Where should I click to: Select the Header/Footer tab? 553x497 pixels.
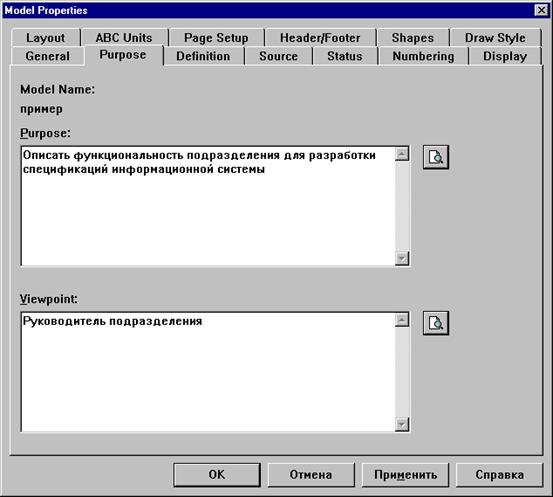click(x=320, y=38)
